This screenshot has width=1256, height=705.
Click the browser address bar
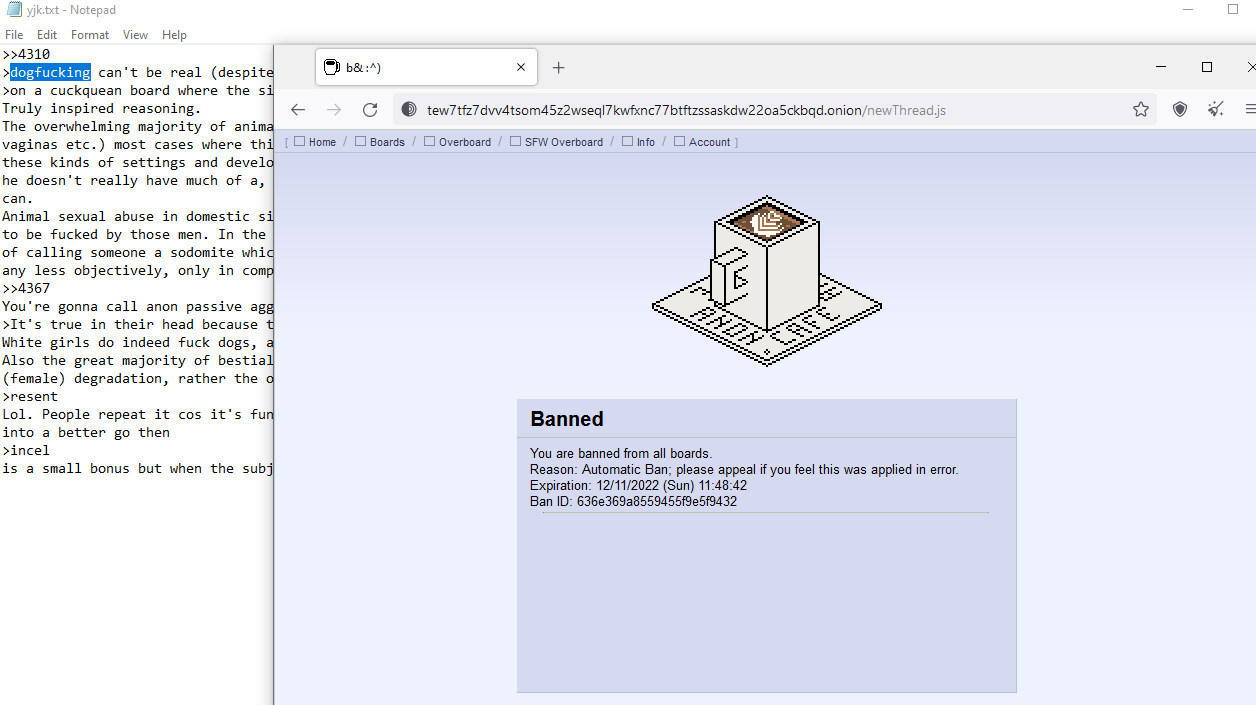(775, 110)
